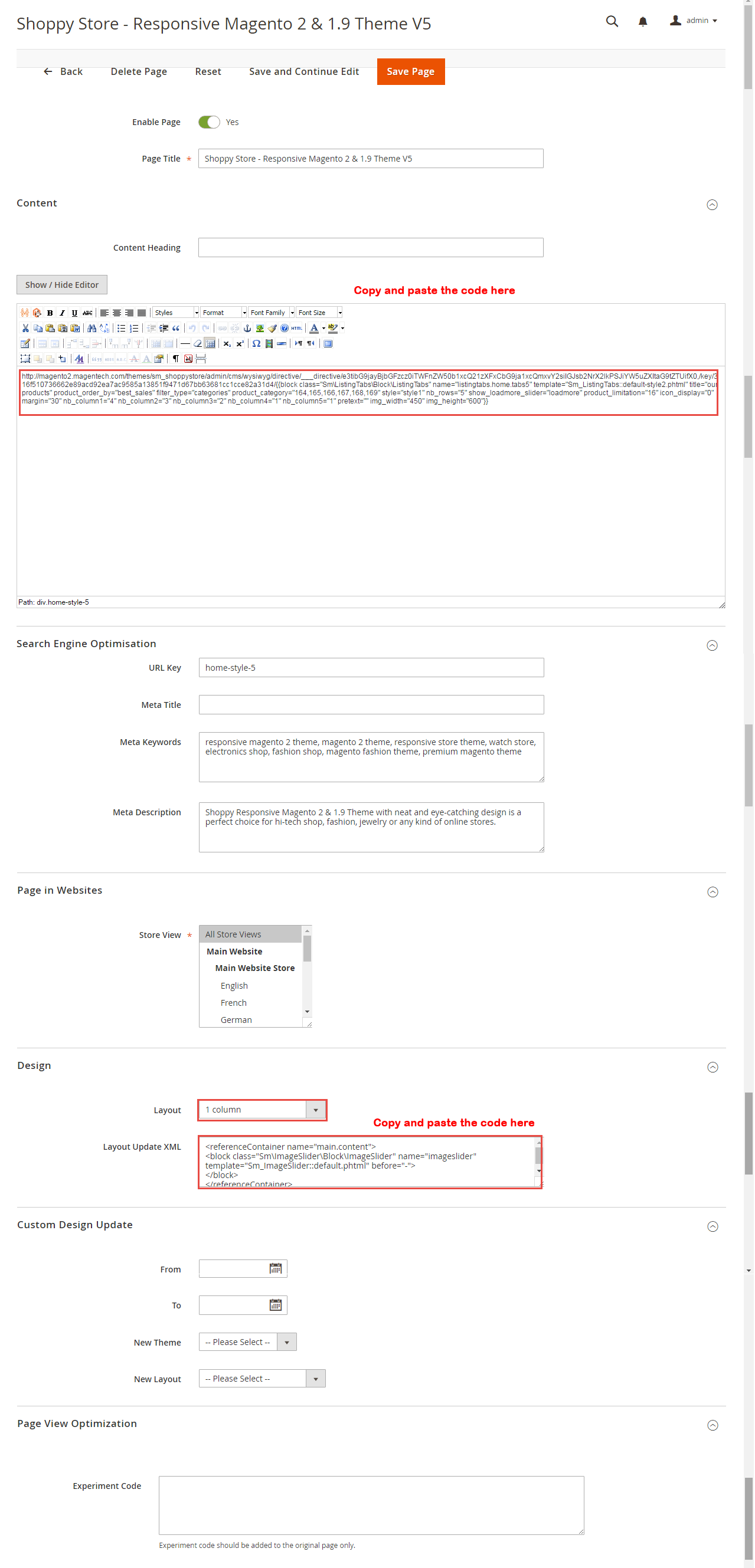Open New Layout select dropdown
The image size is (755, 1568).
point(262,1378)
